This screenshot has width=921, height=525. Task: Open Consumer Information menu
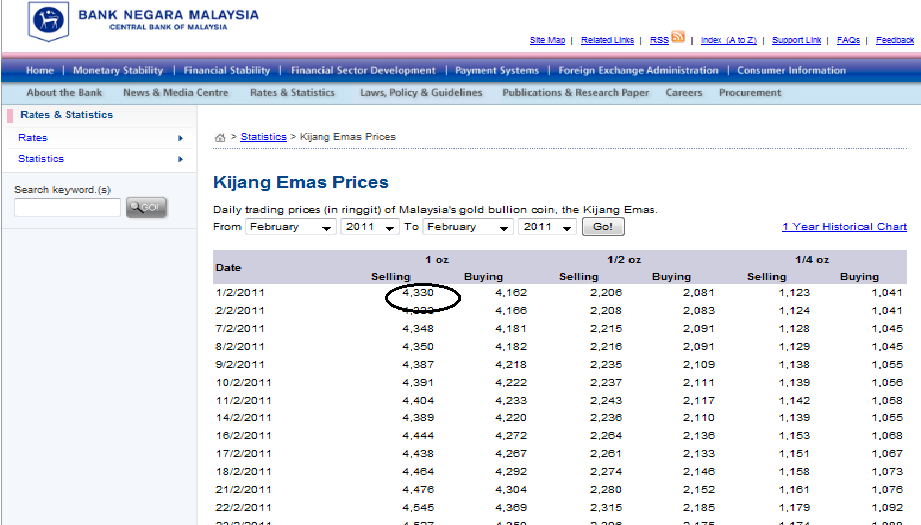[792, 70]
